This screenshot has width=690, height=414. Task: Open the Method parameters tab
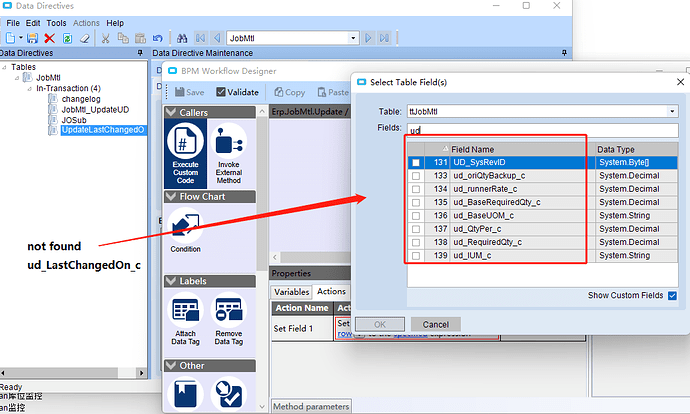[x=311, y=407]
